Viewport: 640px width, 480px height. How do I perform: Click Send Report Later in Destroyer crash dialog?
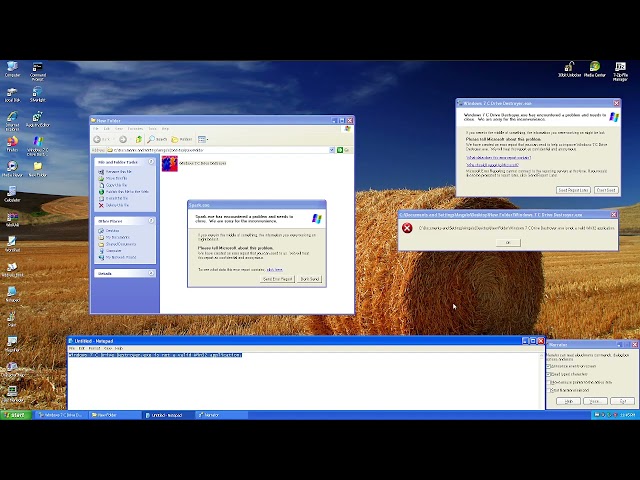click(x=573, y=190)
